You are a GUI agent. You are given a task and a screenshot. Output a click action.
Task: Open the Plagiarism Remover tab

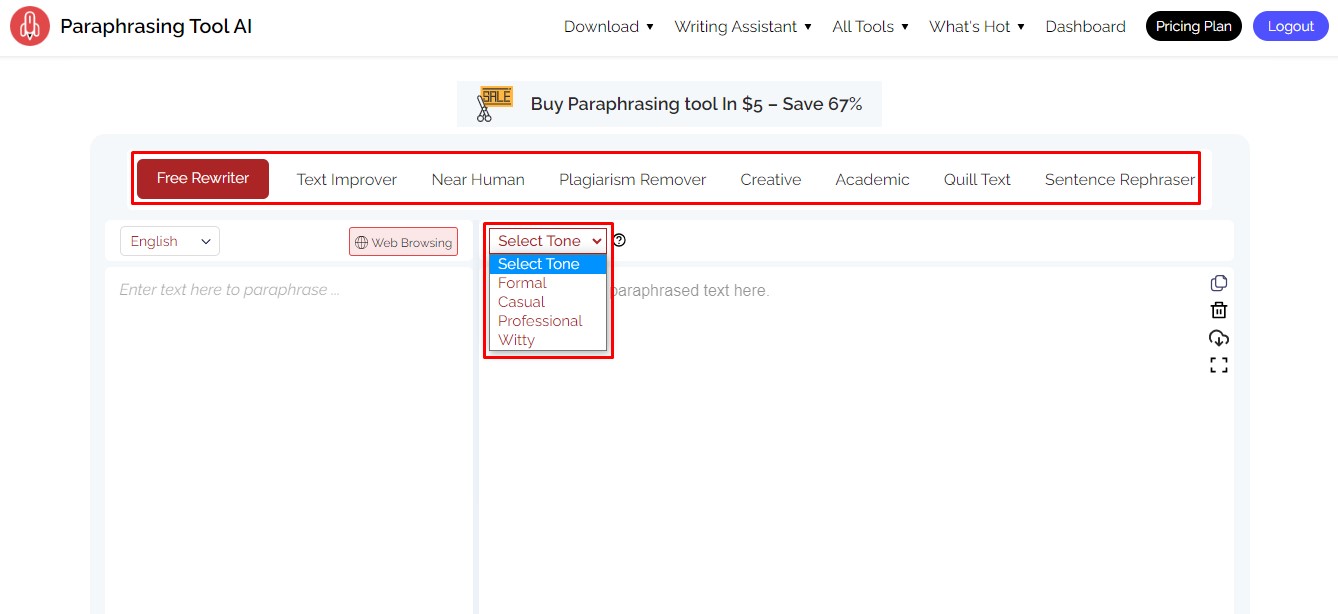point(633,180)
